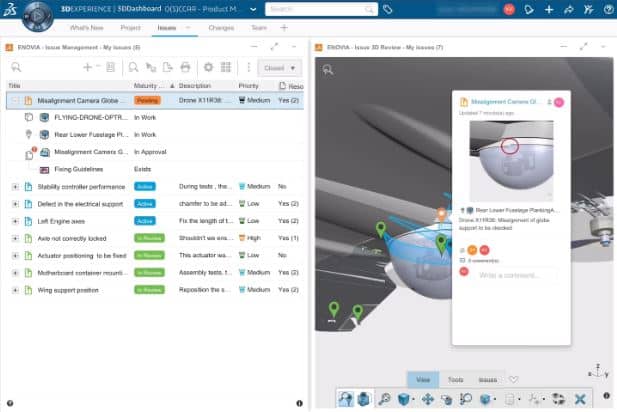Expand the Defect in the electrical support row

coord(15,204)
